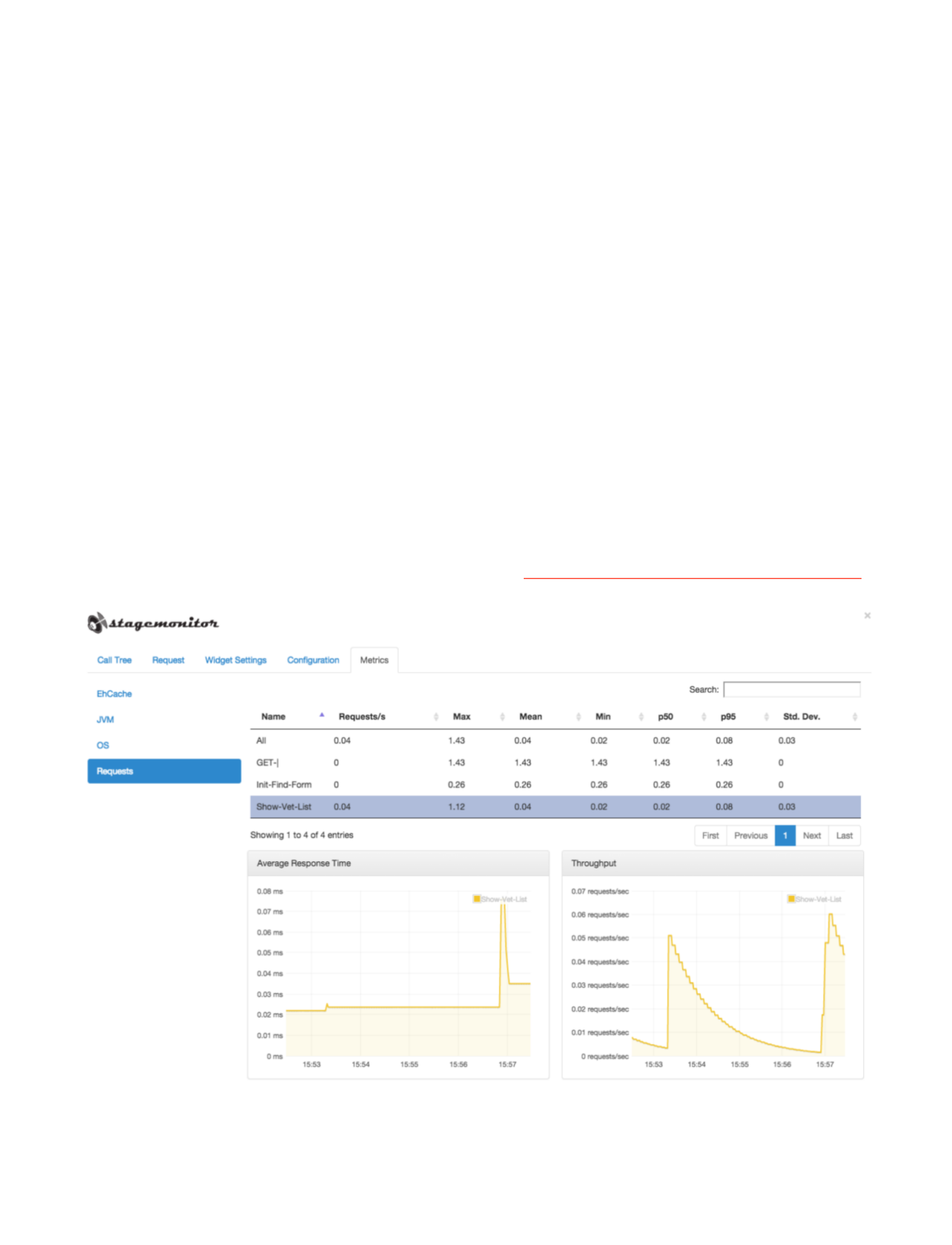
Task: Click the Throughput panel header
Action: tap(713, 863)
